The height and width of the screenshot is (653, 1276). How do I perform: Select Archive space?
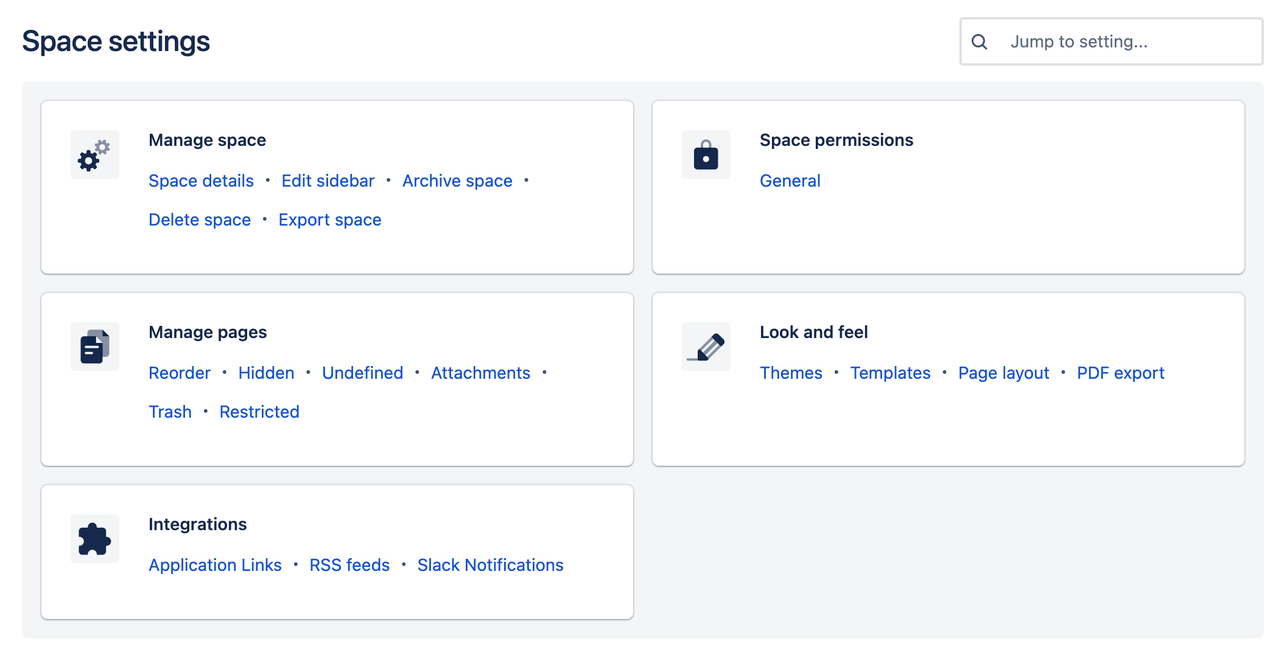[x=457, y=180]
